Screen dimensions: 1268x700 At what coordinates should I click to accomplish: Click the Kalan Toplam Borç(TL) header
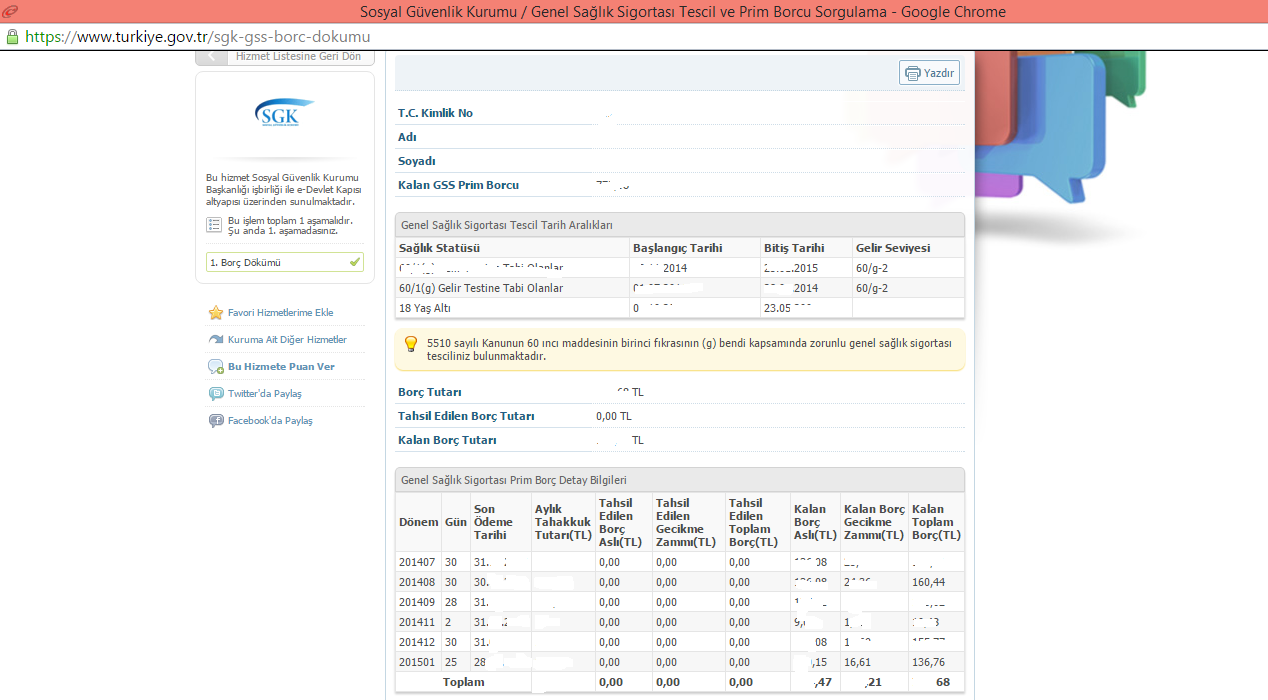pyautogui.click(x=936, y=522)
